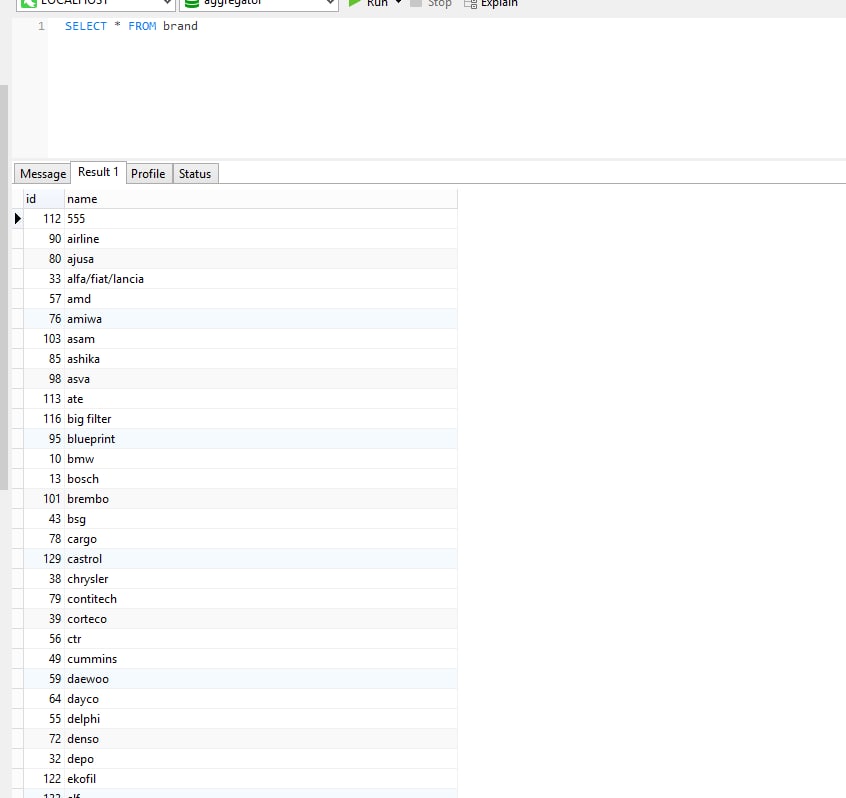Image resolution: width=846 pixels, height=798 pixels.
Task: Select the 'bmw' name cell
Action: click(x=261, y=459)
